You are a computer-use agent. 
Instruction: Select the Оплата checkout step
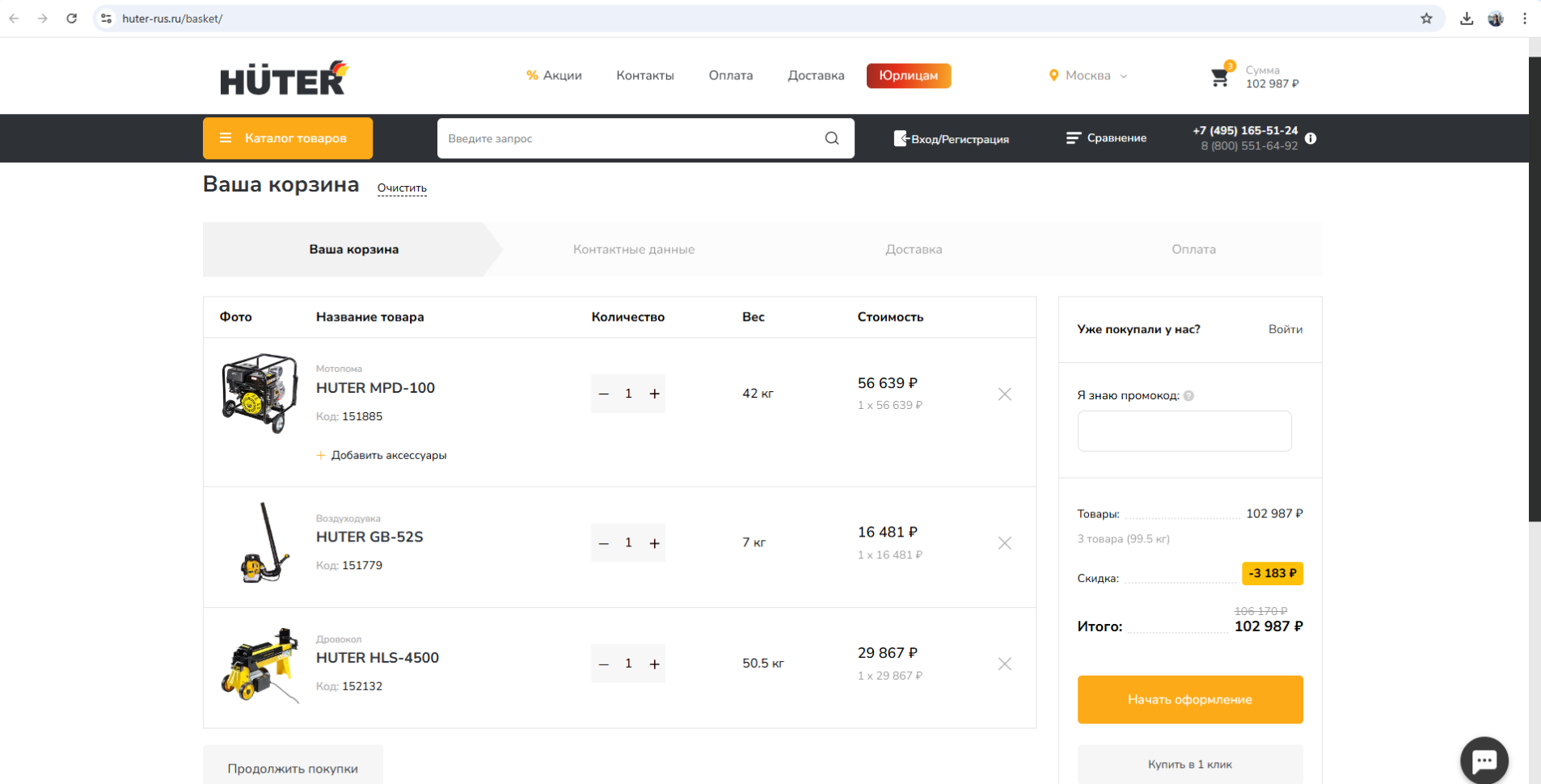coord(1193,249)
